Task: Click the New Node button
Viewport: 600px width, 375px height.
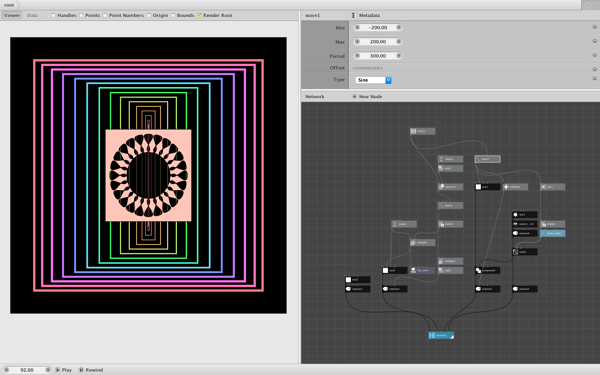Action: click(367, 96)
